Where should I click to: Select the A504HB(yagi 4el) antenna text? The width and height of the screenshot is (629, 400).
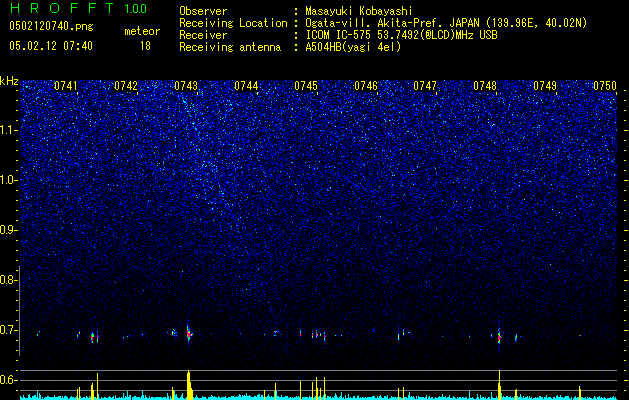[353, 47]
